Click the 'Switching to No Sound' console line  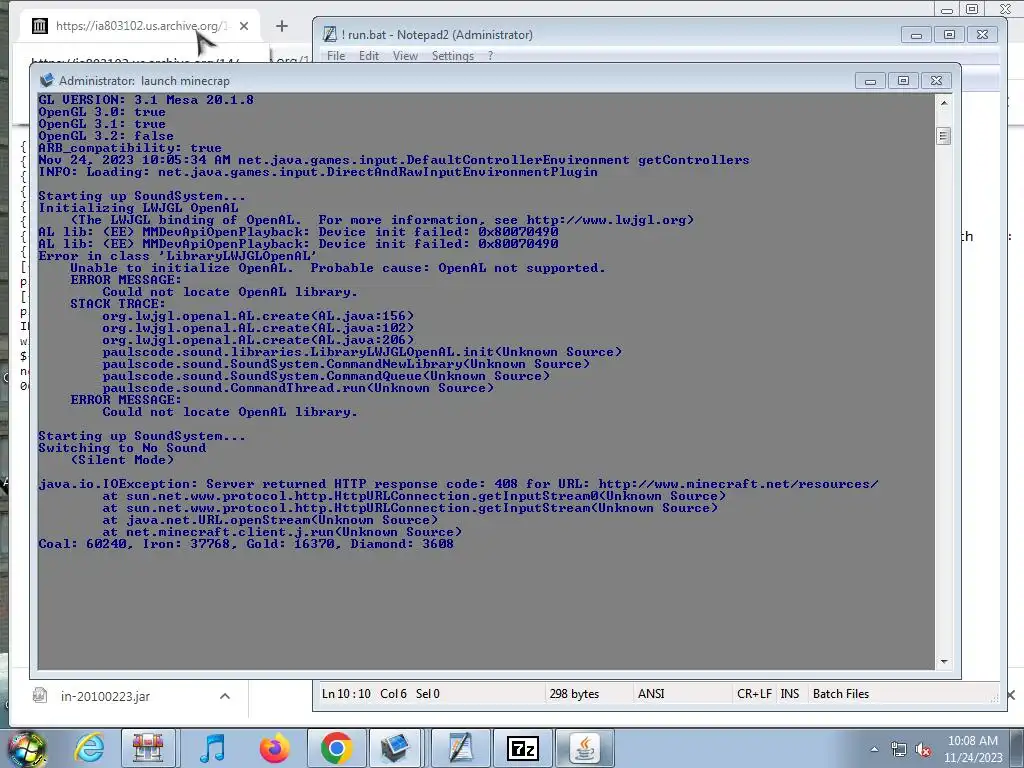coord(122,448)
